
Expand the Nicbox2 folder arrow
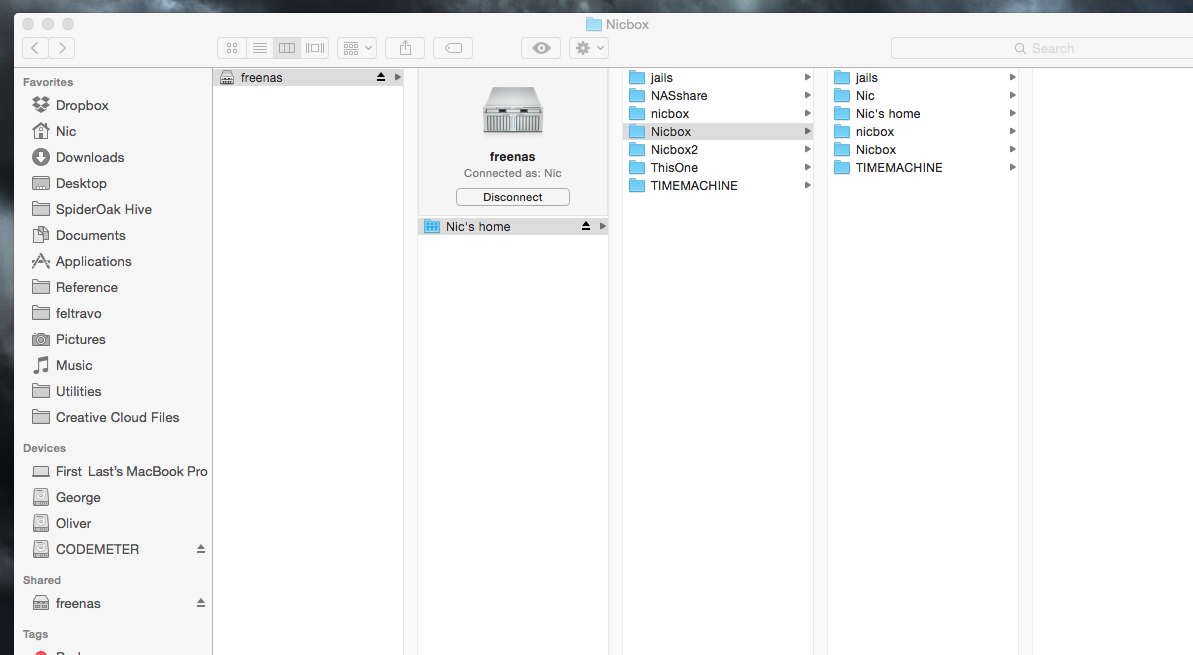tap(807, 149)
